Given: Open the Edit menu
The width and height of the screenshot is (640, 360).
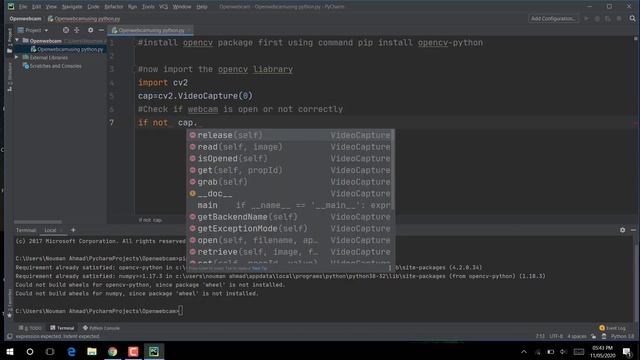Looking at the screenshot, I should point(36,7).
